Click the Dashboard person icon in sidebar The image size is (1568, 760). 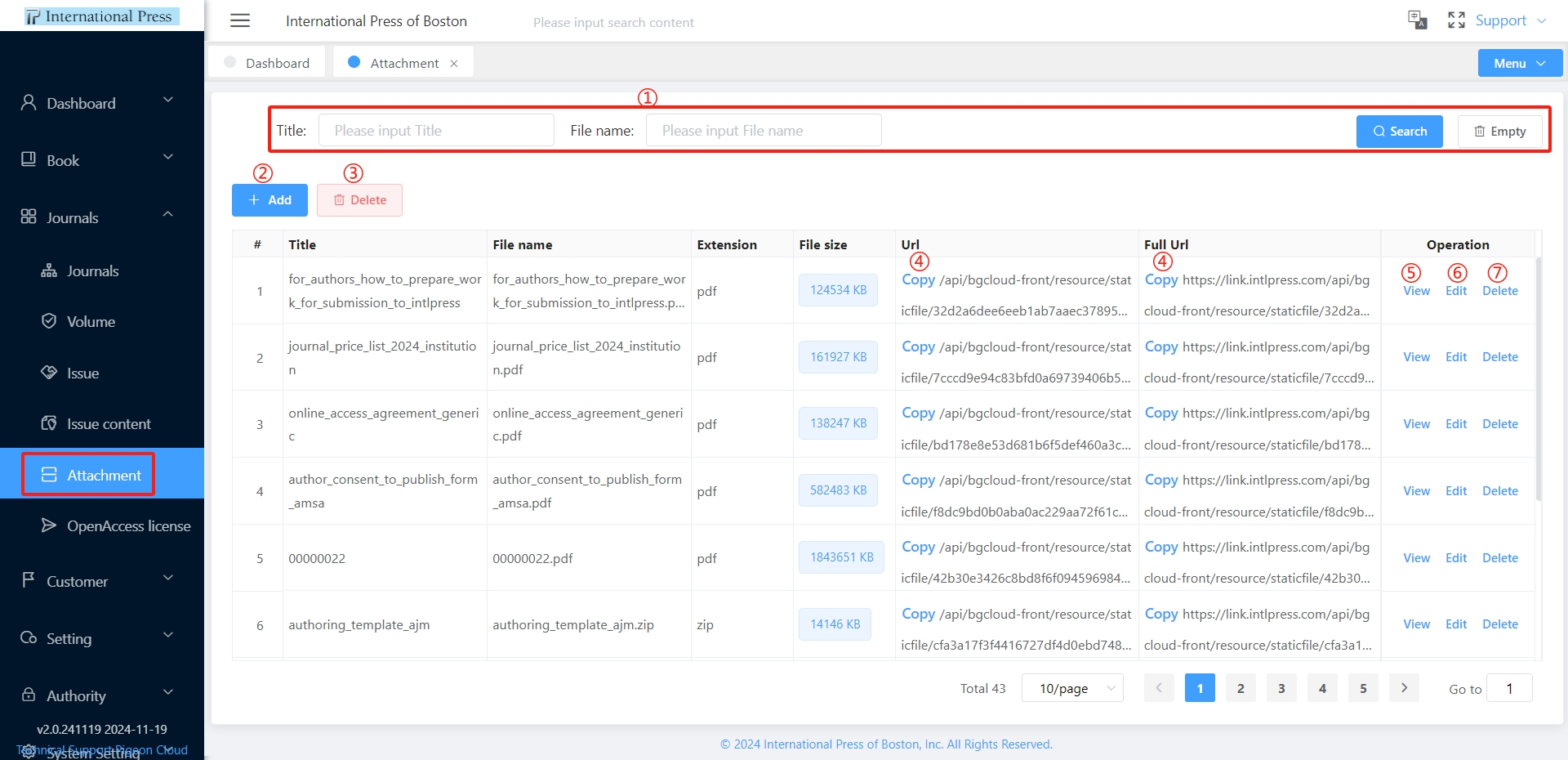coord(29,102)
